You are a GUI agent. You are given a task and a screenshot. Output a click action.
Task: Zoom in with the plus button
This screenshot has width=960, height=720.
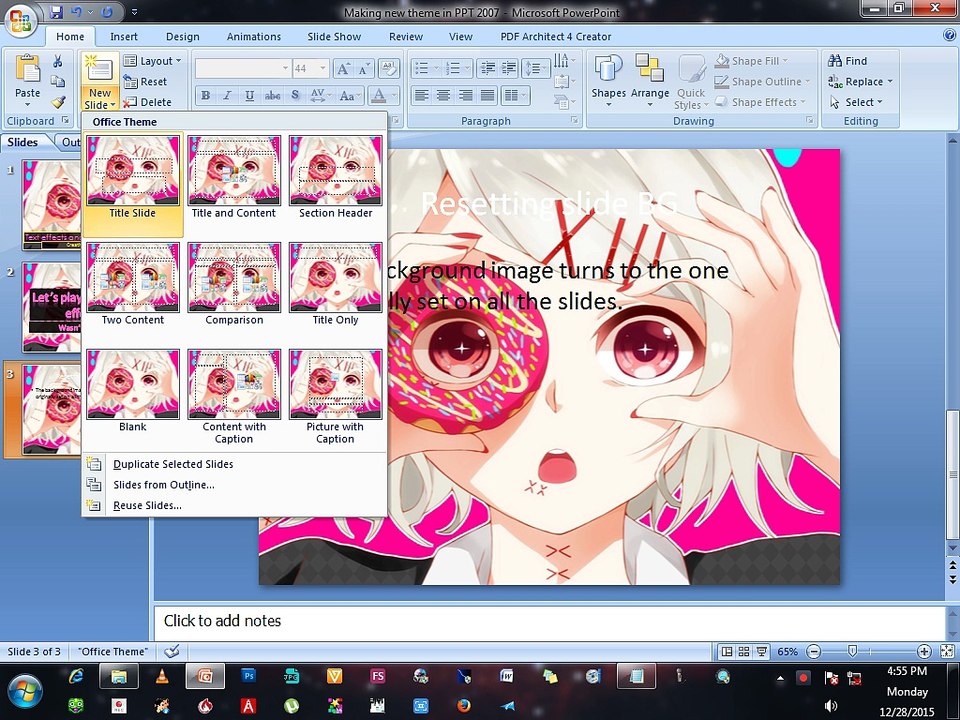click(x=924, y=651)
